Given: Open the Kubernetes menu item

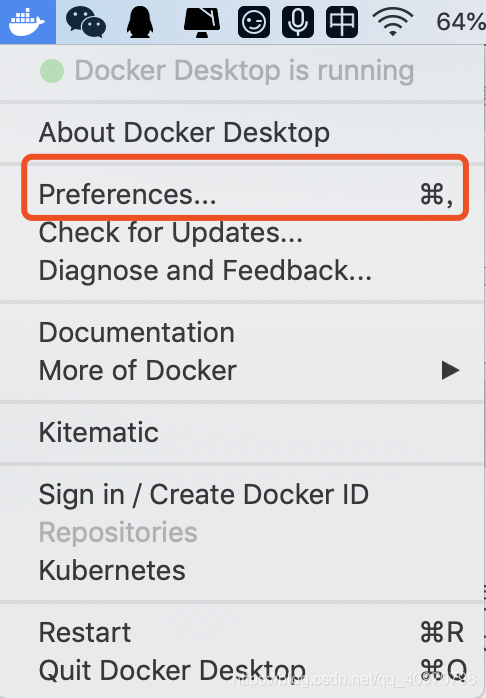Looking at the screenshot, I should 242,570.
